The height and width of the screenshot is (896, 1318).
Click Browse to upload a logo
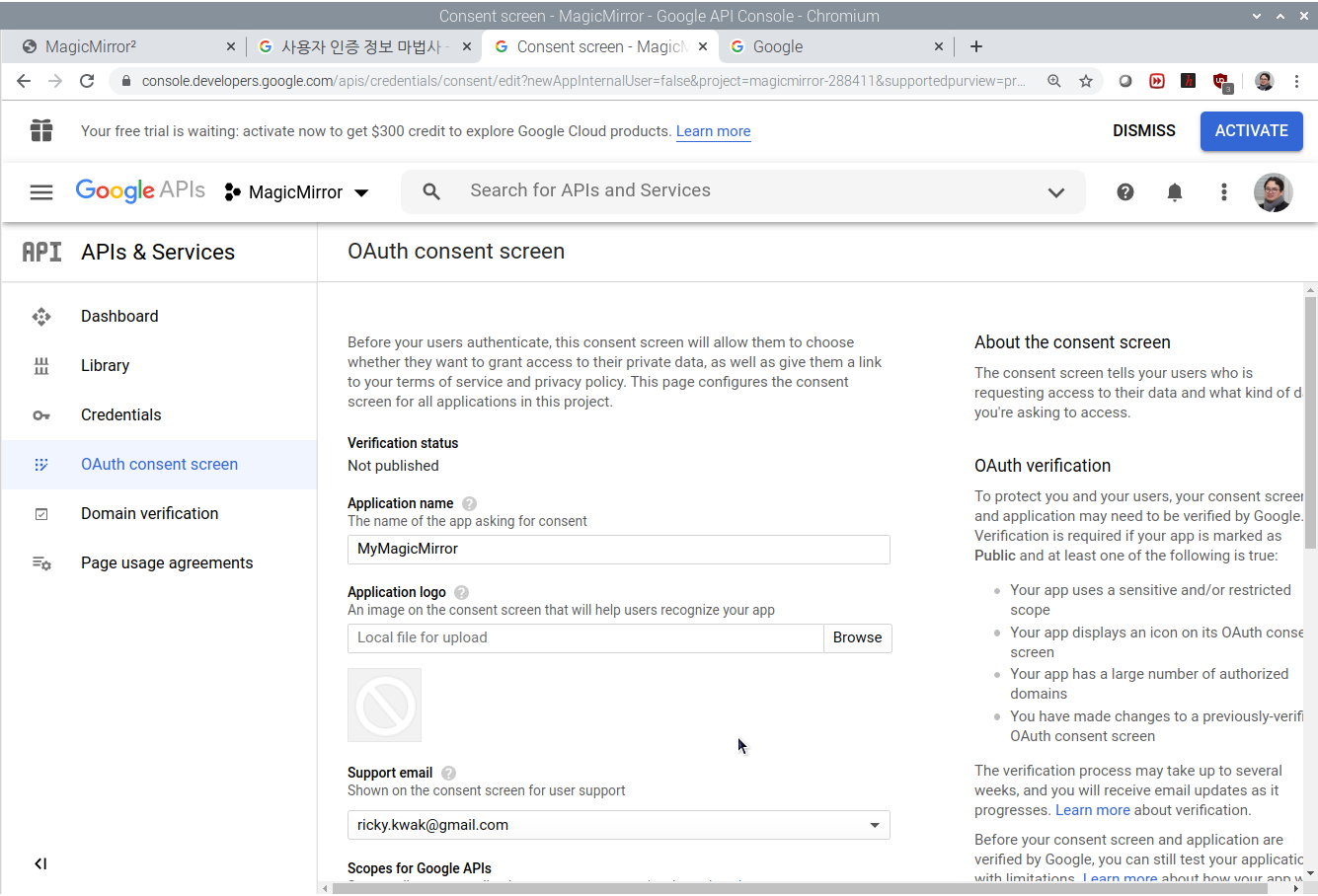pyautogui.click(x=858, y=638)
